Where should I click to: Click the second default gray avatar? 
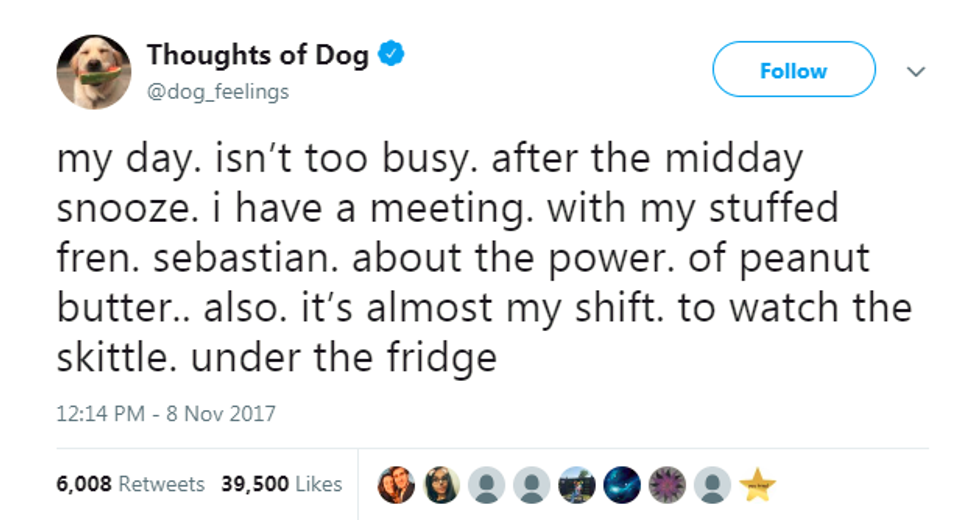point(530,485)
